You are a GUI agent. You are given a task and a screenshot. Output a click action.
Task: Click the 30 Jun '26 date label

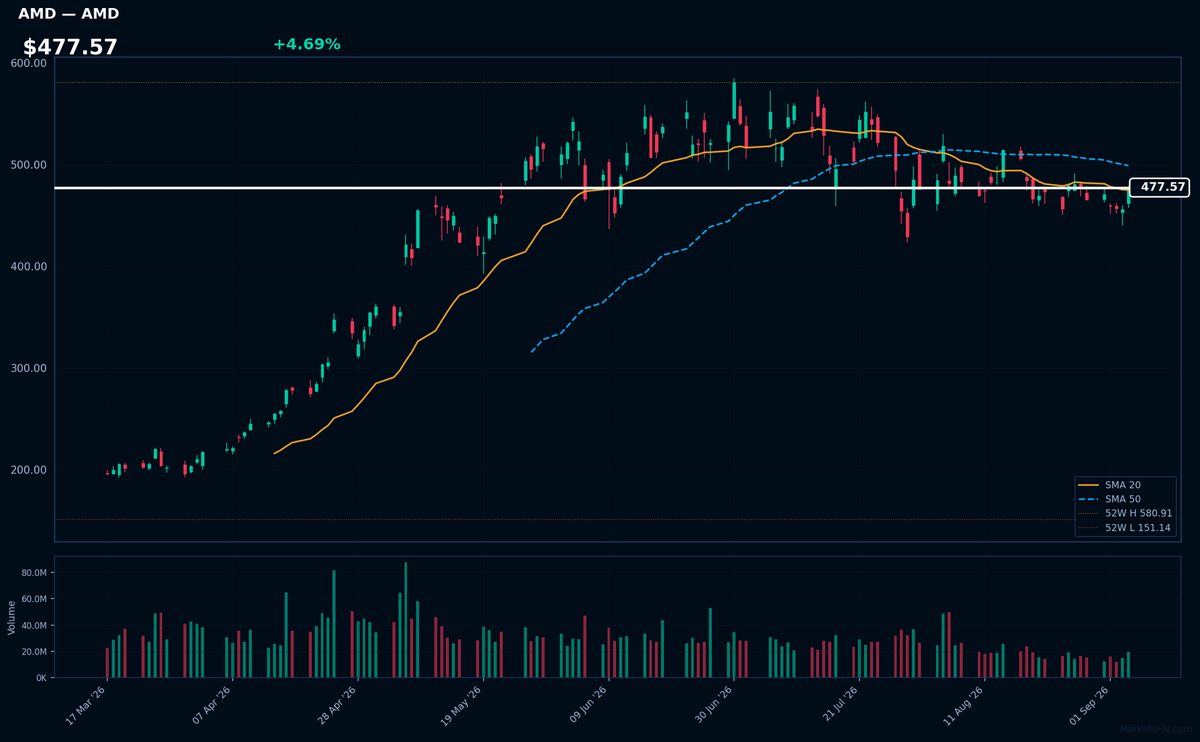[713, 705]
